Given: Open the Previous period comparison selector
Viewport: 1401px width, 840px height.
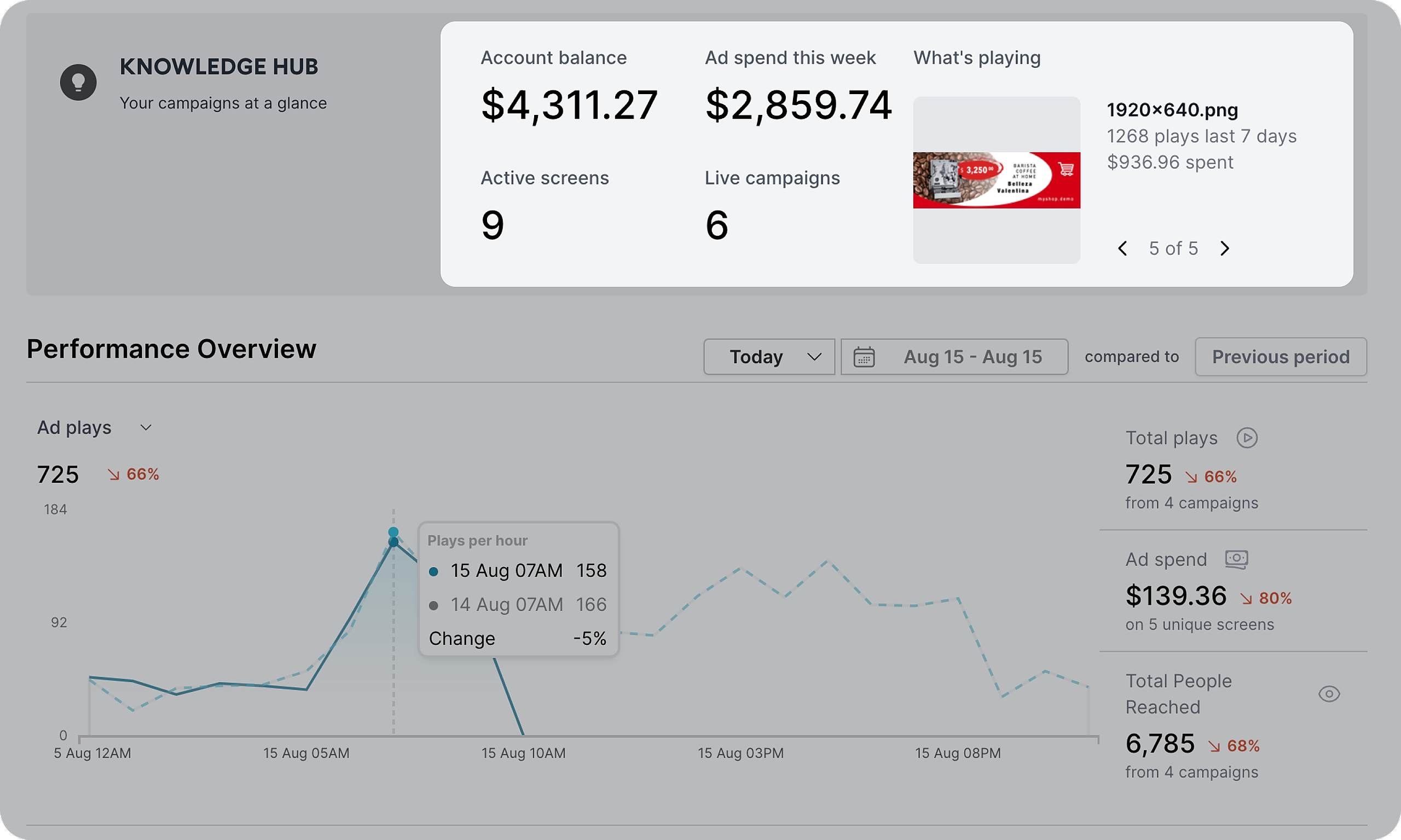Looking at the screenshot, I should coord(1281,357).
